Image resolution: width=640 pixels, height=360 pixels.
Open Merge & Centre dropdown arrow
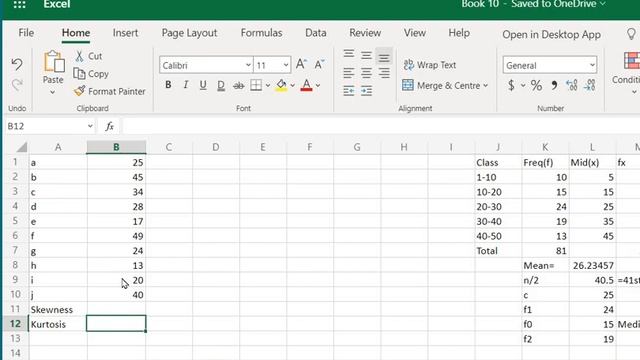(485, 85)
